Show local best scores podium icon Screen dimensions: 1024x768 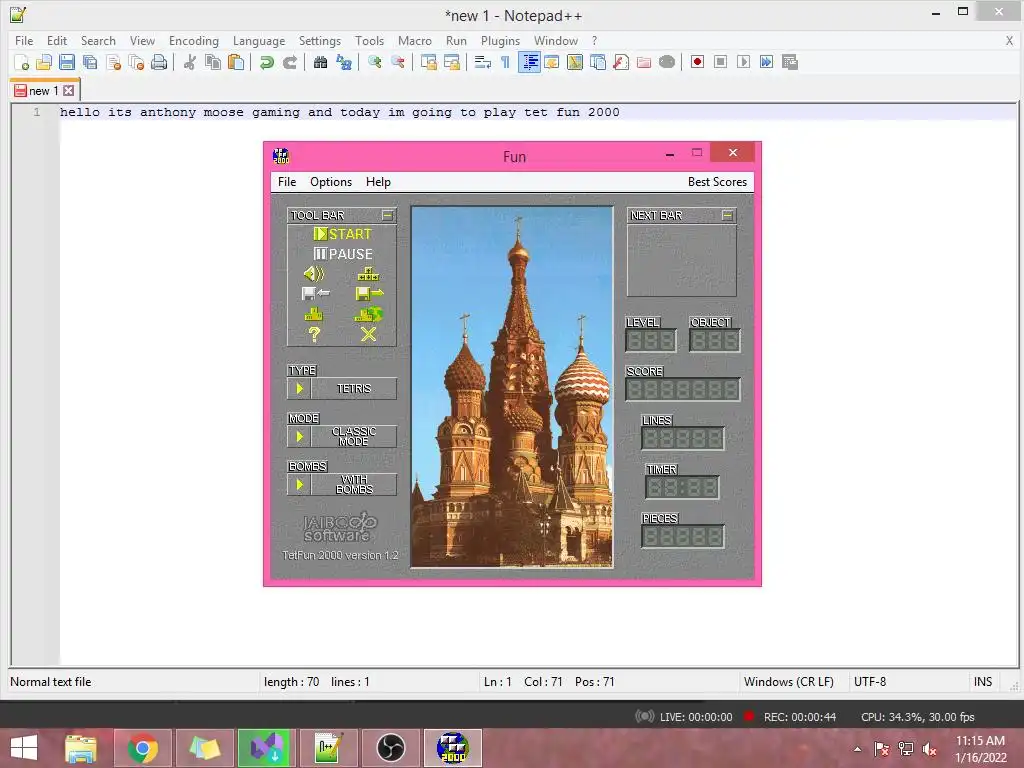point(314,314)
